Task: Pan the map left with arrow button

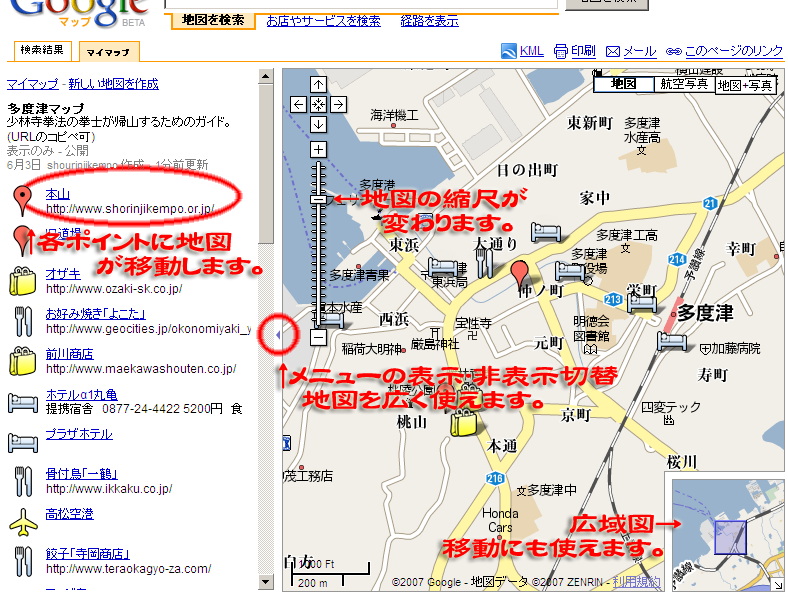Action: (x=298, y=104)
